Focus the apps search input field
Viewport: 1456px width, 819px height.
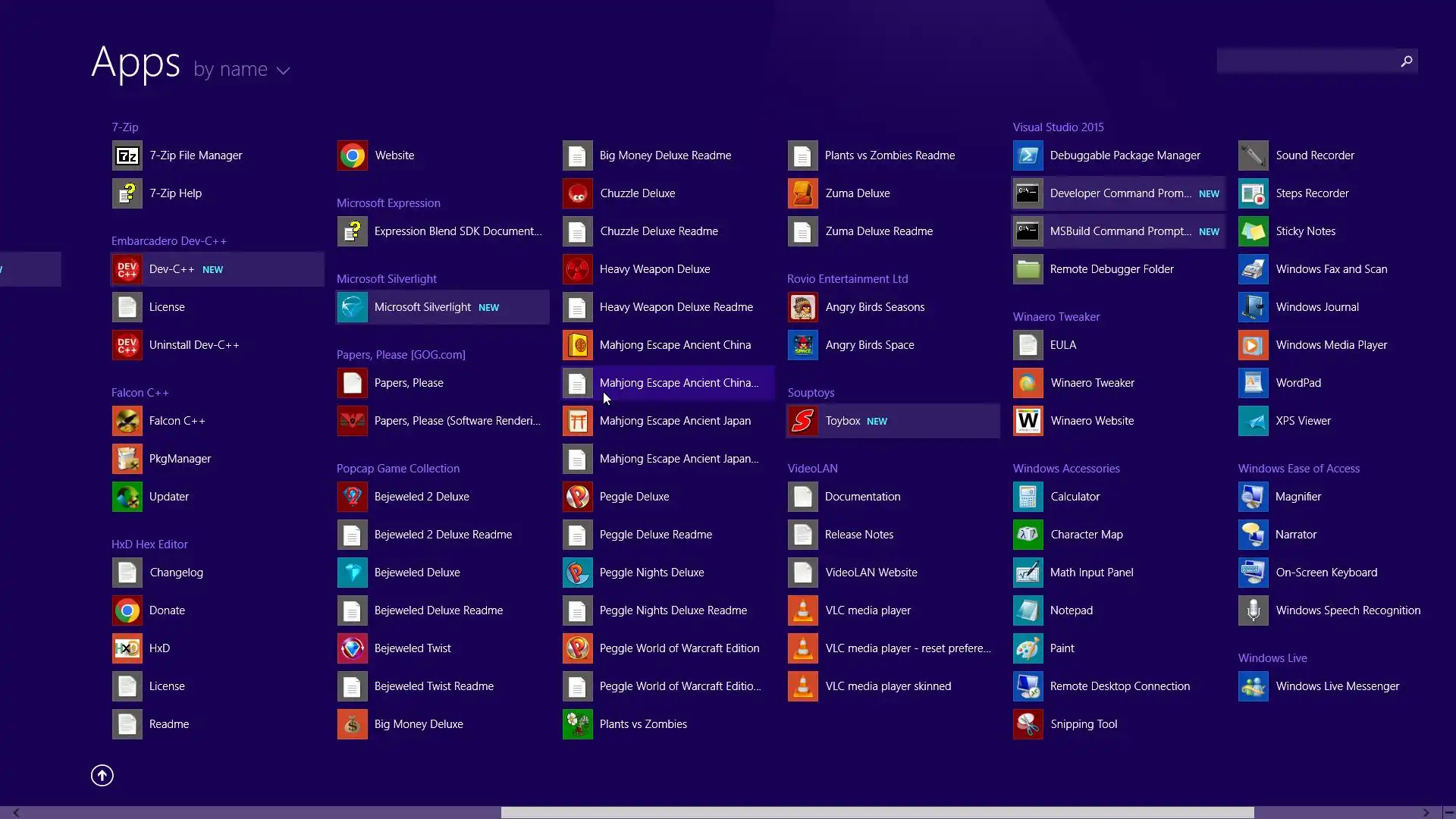1306,61
